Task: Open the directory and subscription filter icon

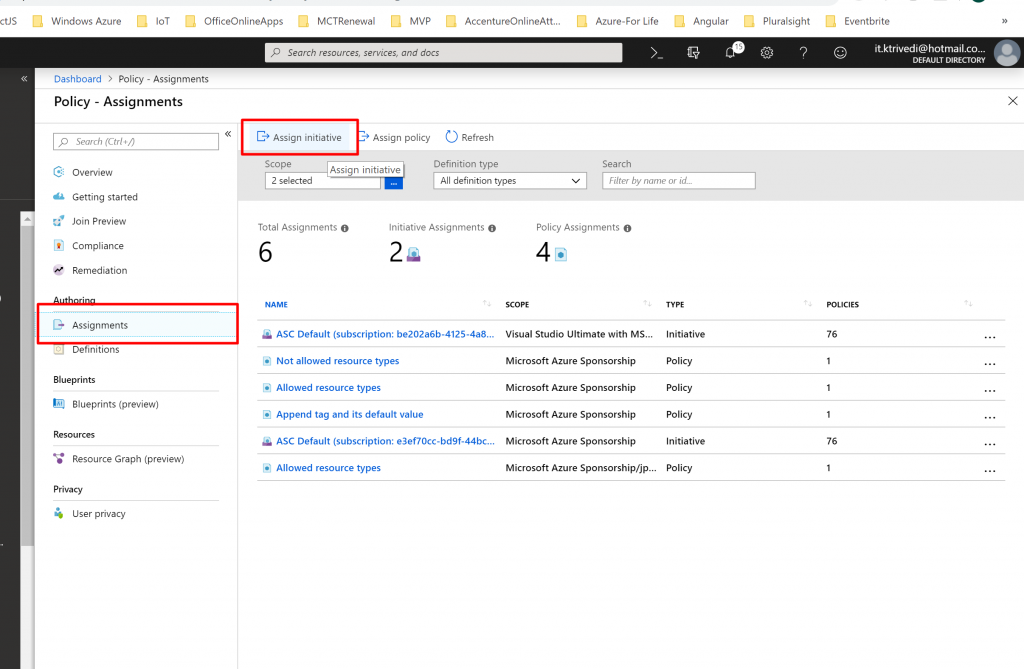Action: 694,53
